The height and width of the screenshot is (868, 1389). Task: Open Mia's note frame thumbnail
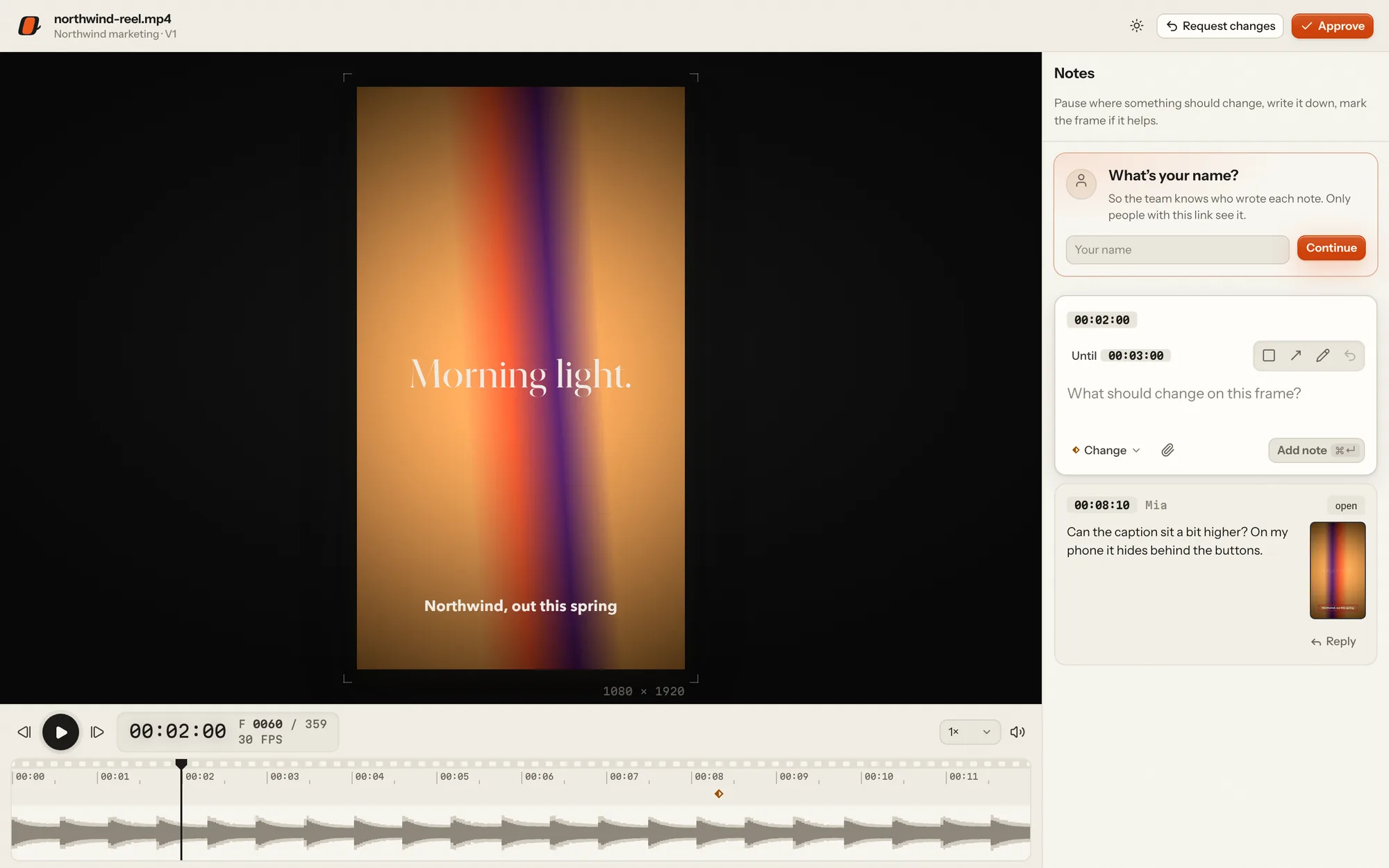tap(1338, 570)
